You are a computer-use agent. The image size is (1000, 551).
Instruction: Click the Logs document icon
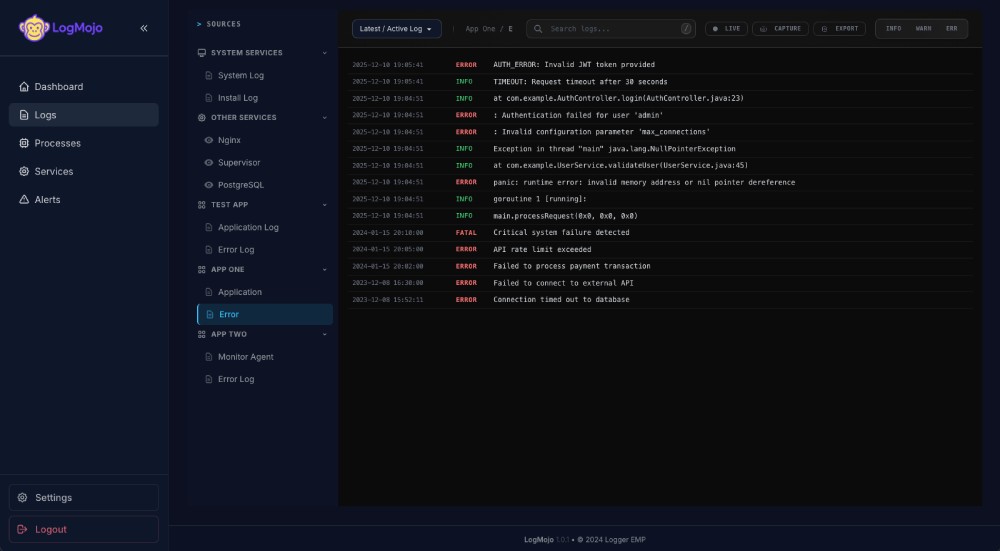coord(24,115)
